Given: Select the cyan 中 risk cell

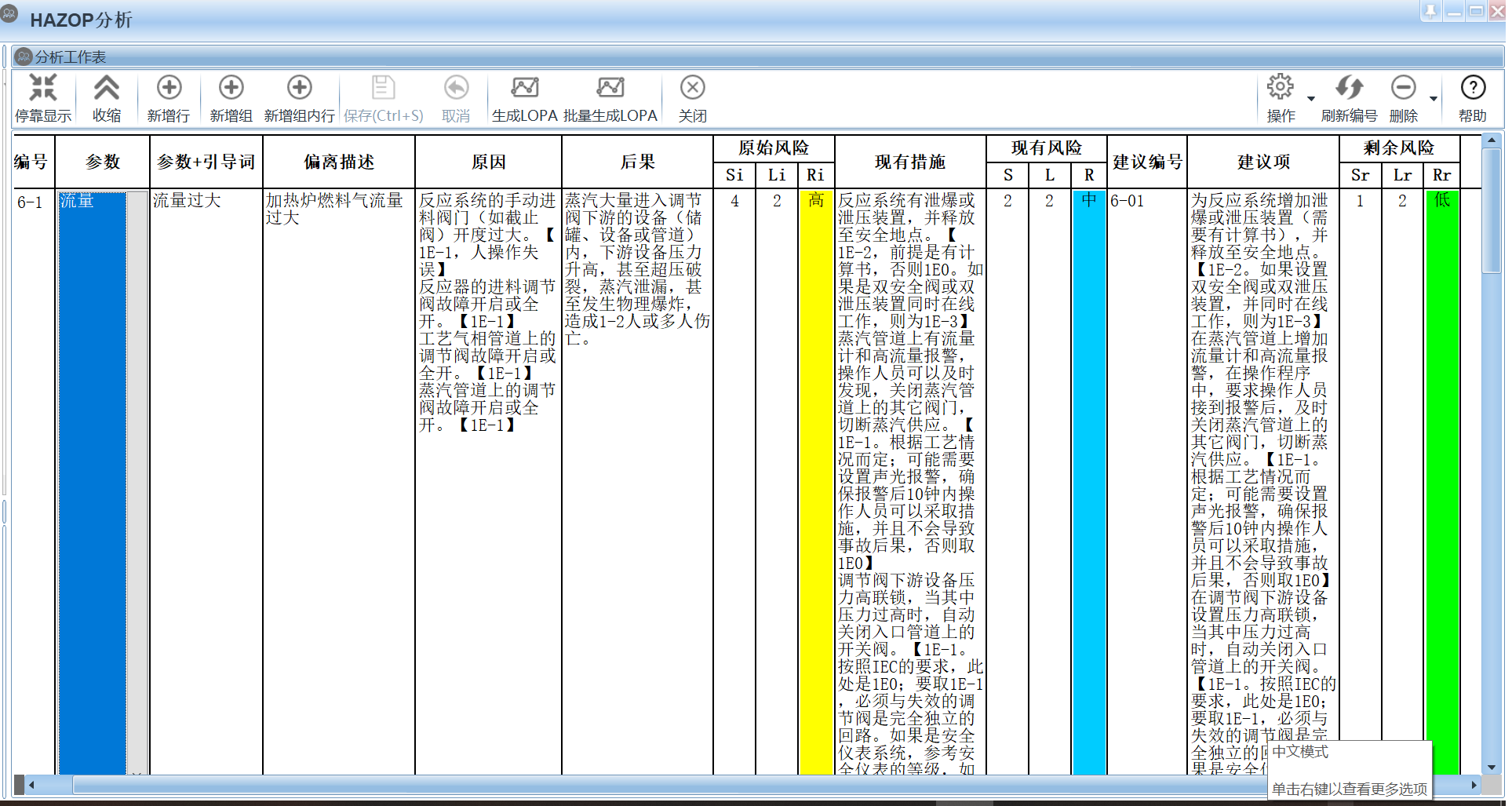Looking at the screenshot, I should click(x=1089, y=482).
